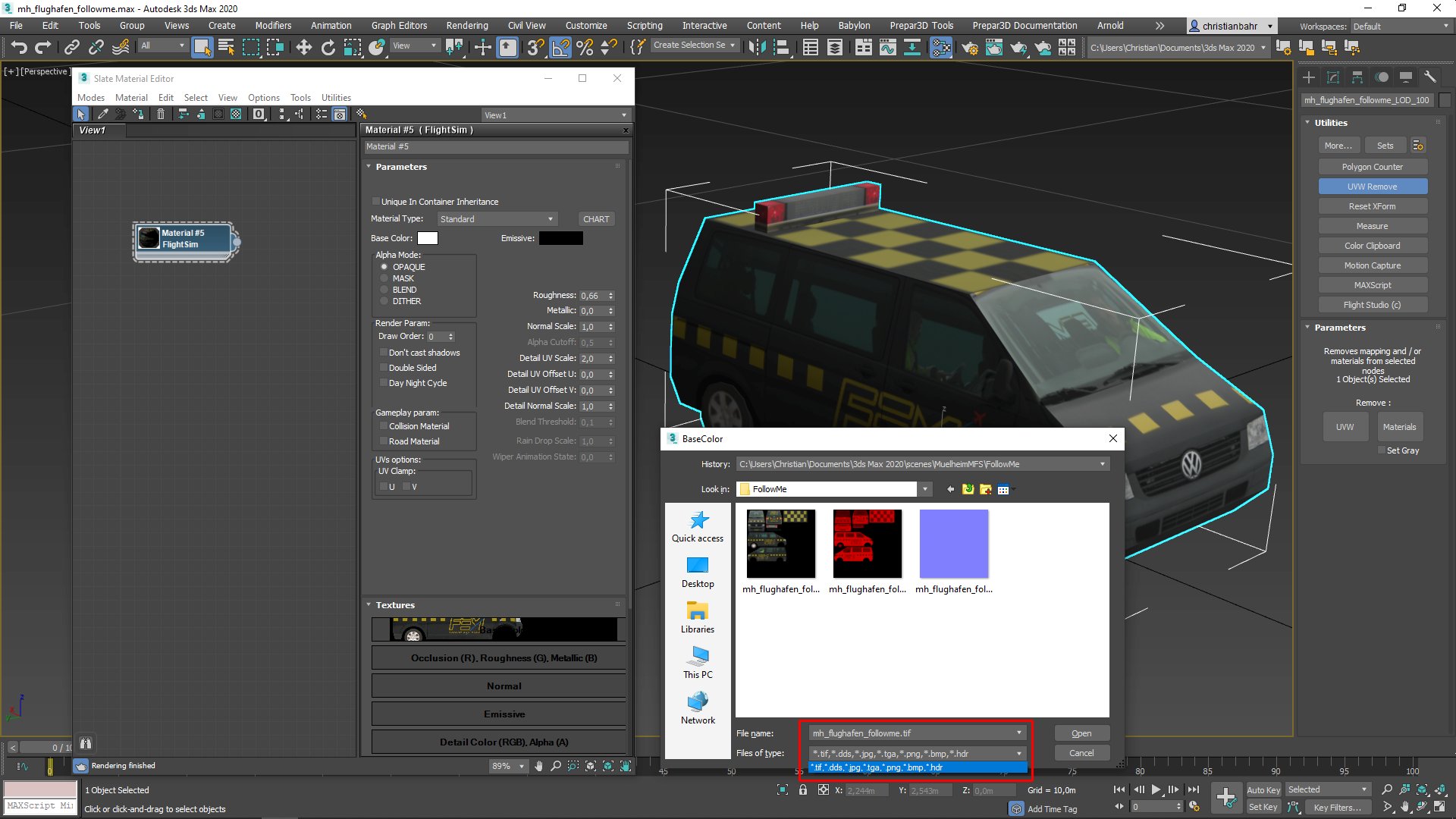Select the Link objects tool

point(72,48)
